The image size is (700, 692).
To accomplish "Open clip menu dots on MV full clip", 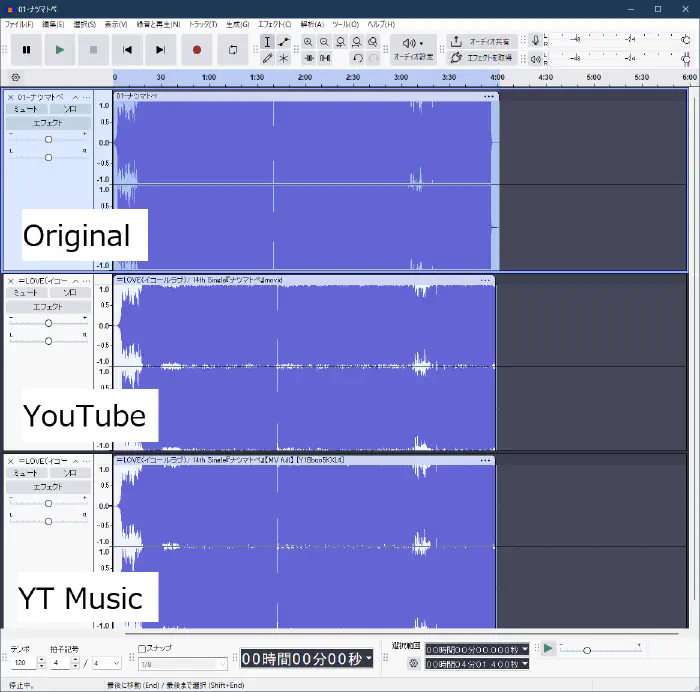I will coord(485,460).
